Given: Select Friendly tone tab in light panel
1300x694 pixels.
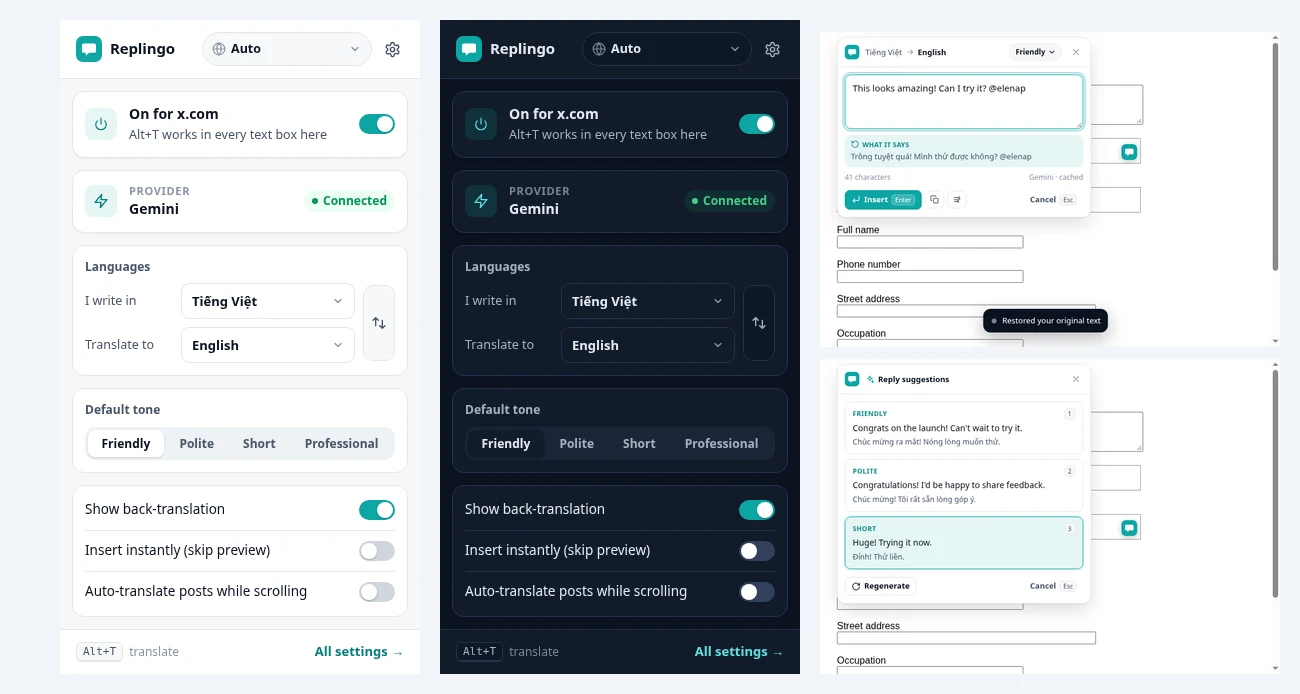Looking at the screenshot, I should [126, 444].
